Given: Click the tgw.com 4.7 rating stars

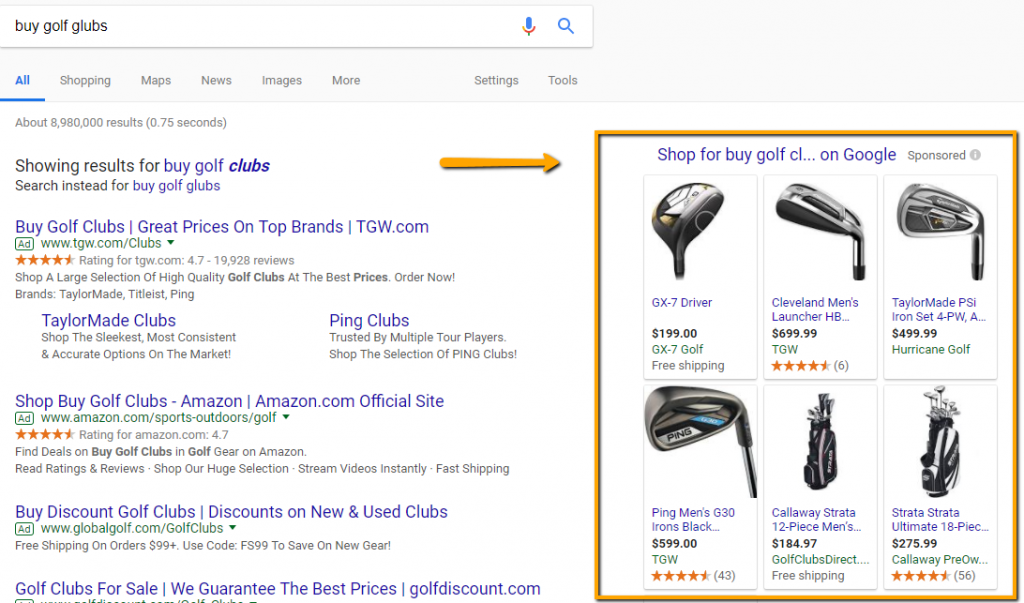Looking at the screenshot, I should [44, 260].
